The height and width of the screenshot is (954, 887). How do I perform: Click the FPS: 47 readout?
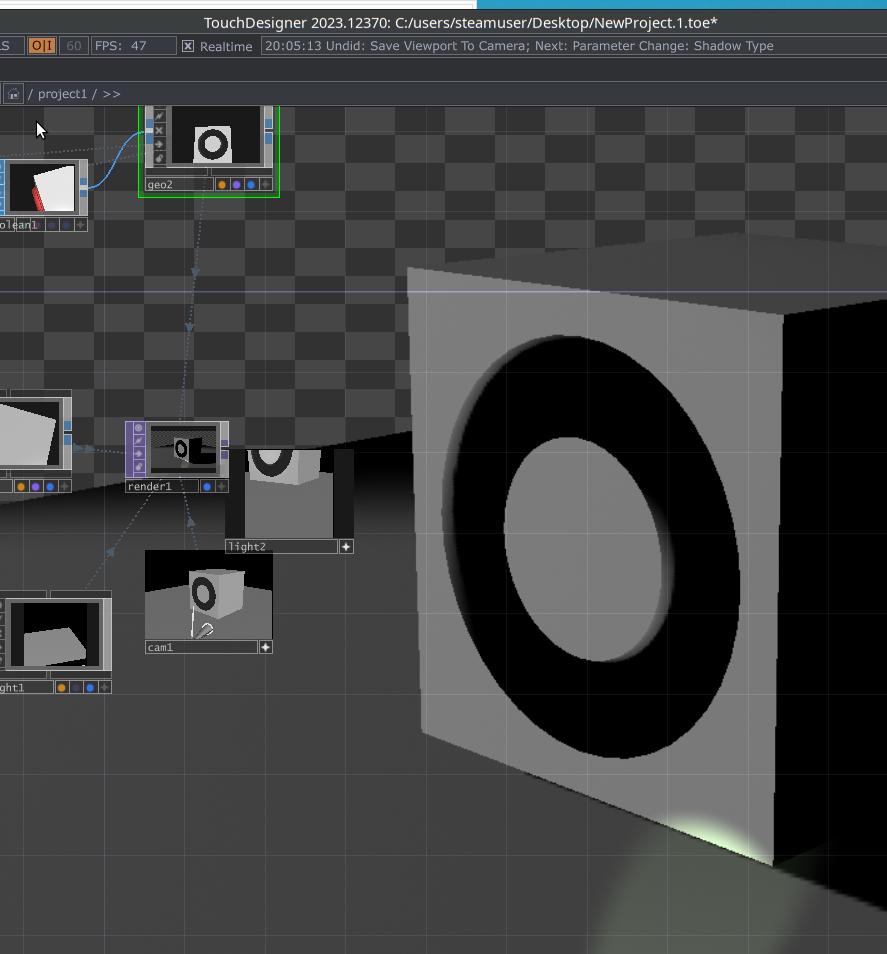[x=133, y=46]
